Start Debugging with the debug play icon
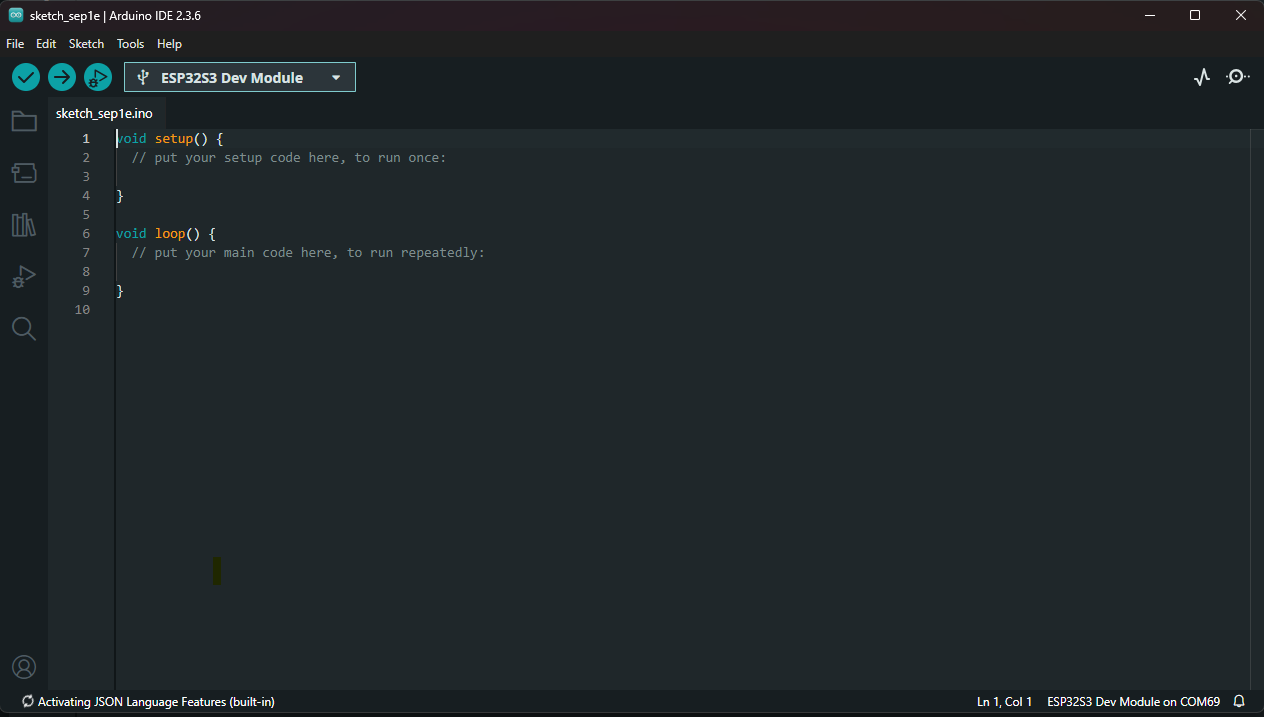Viewport: 1264px width, 717px height. [98, 77]
